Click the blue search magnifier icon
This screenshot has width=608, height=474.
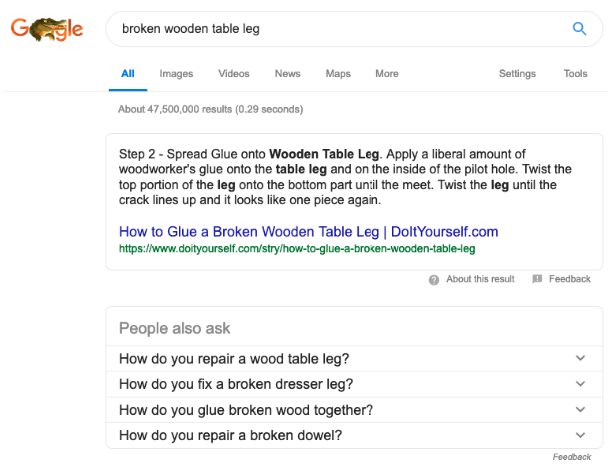tap(579, 29)
